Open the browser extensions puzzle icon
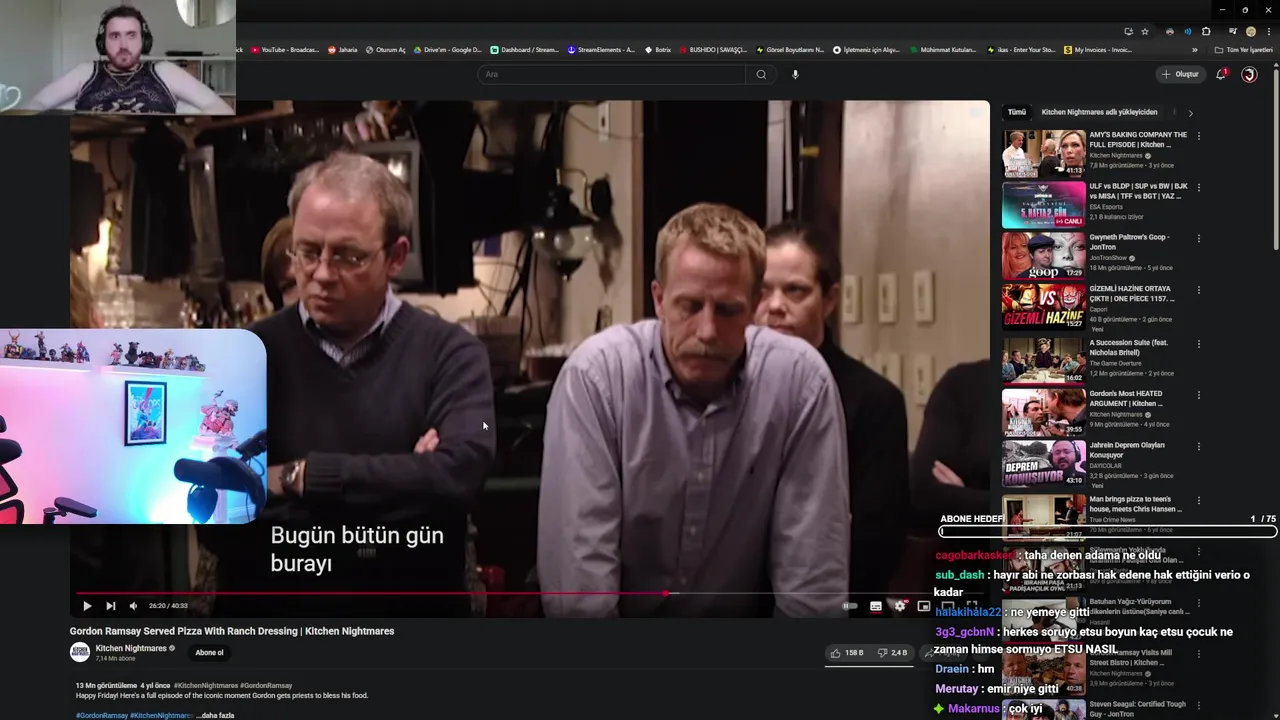1280x720 pixels. coord(1206,32)
